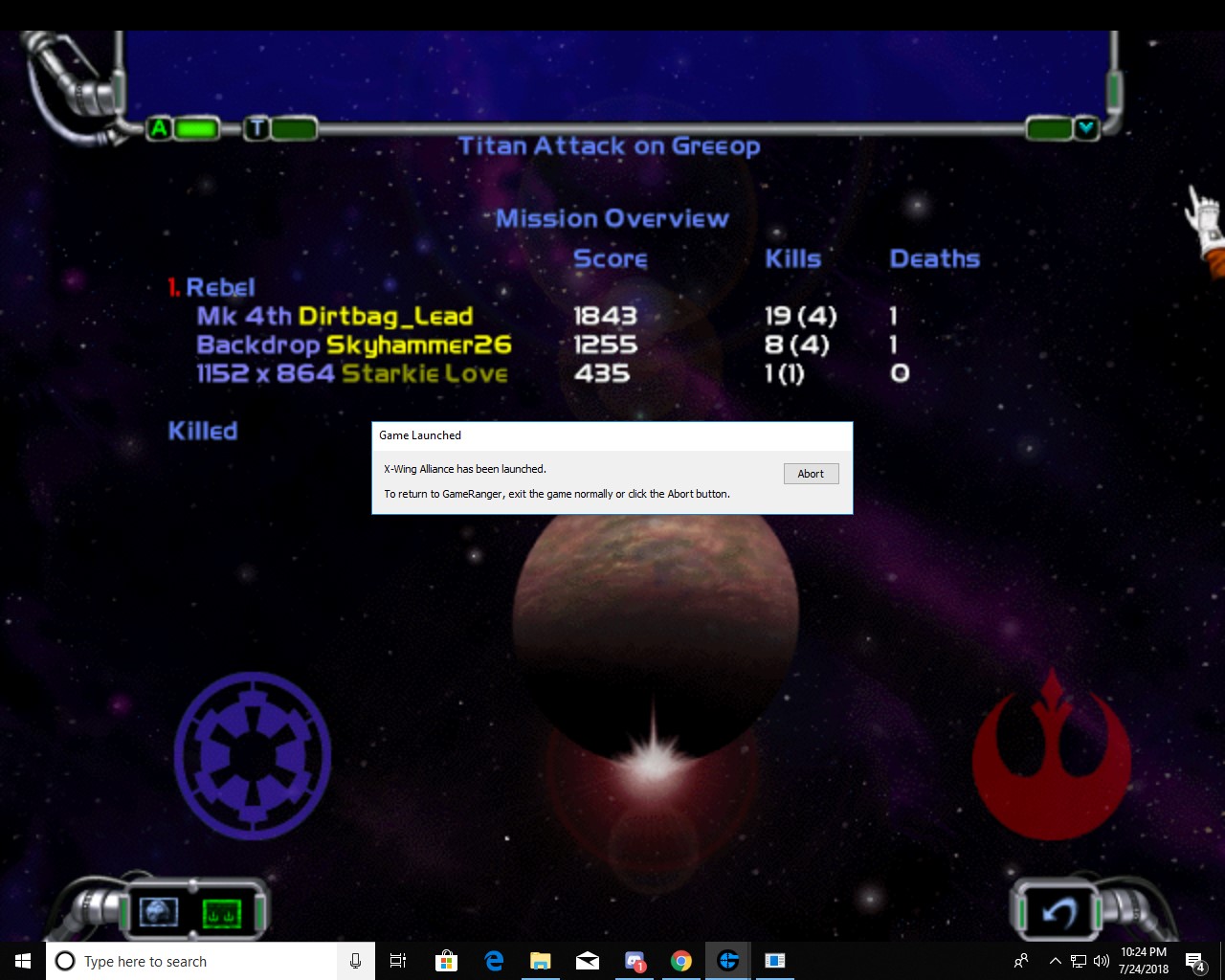Select the Rebel team heading
Screen dimensions: 1225x980
[x=220, y=287]
